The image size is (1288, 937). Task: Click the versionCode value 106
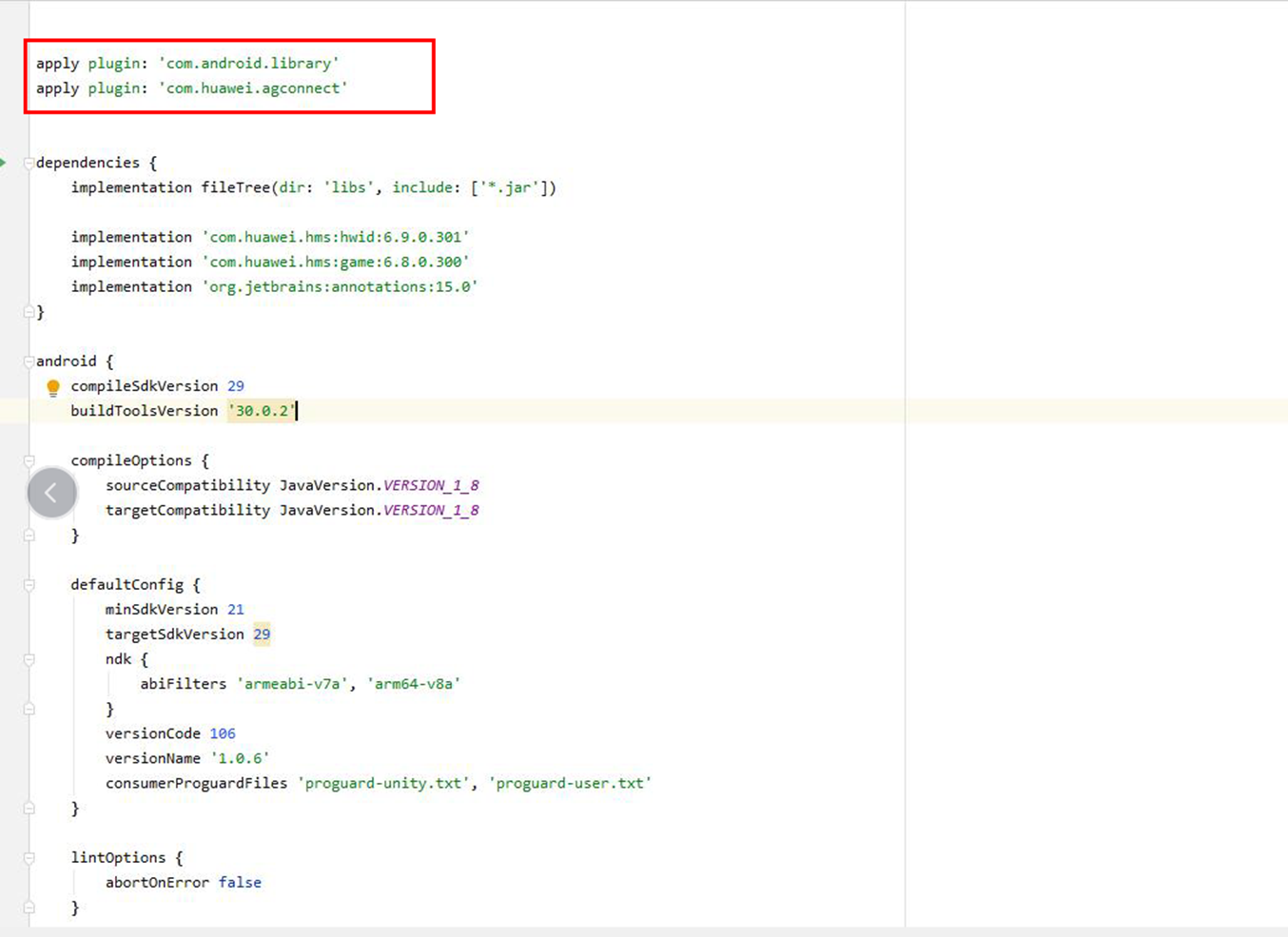pyautogui.click(x=223, y=733)
